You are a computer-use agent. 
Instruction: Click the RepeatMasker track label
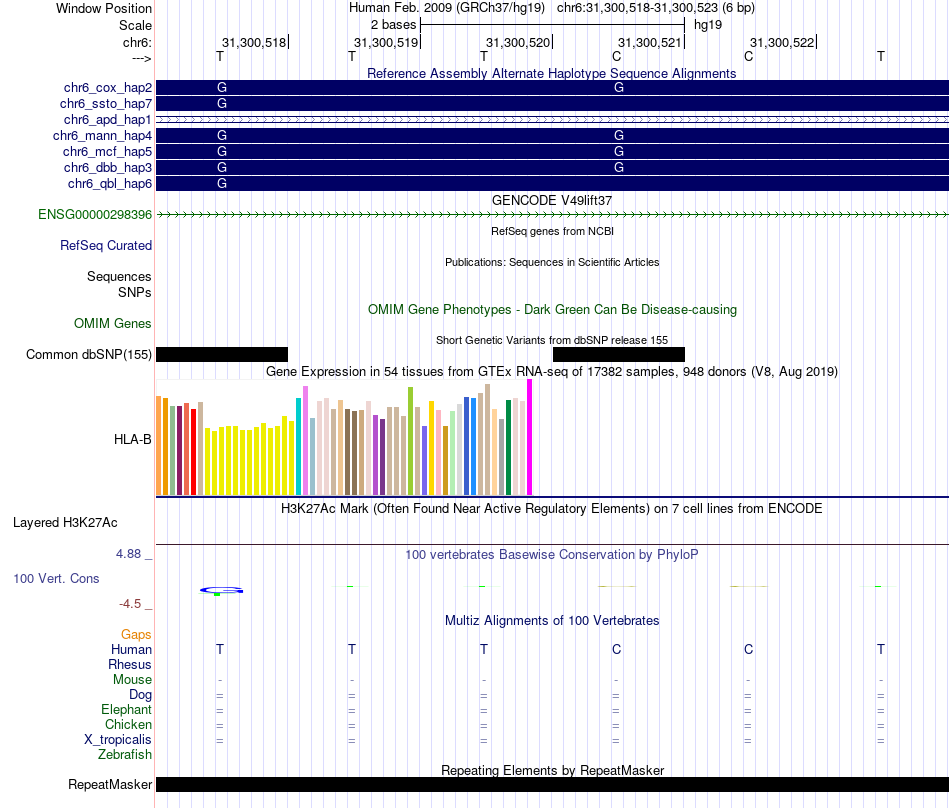coord(110,784)
